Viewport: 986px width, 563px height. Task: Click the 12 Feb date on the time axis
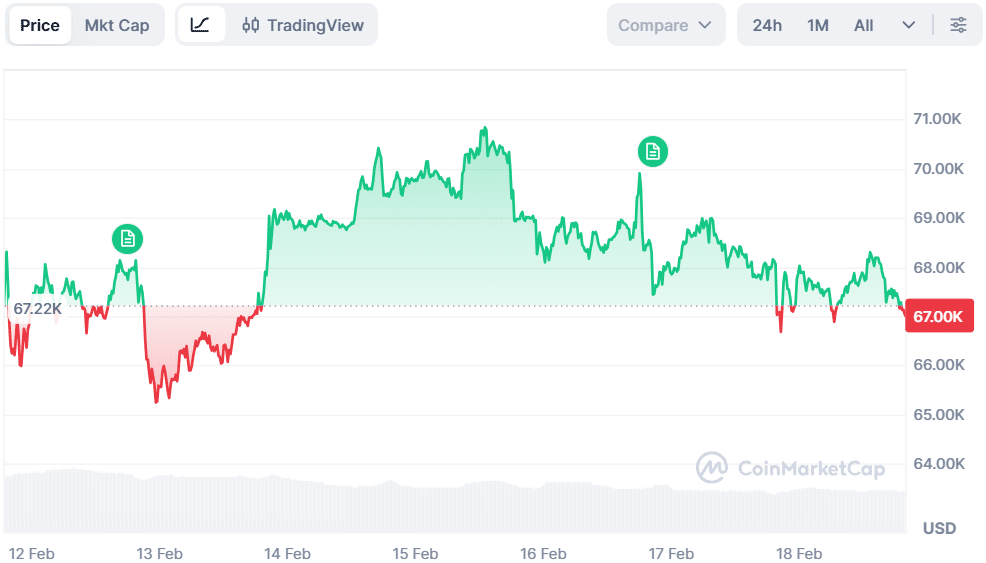pos(31,553)
